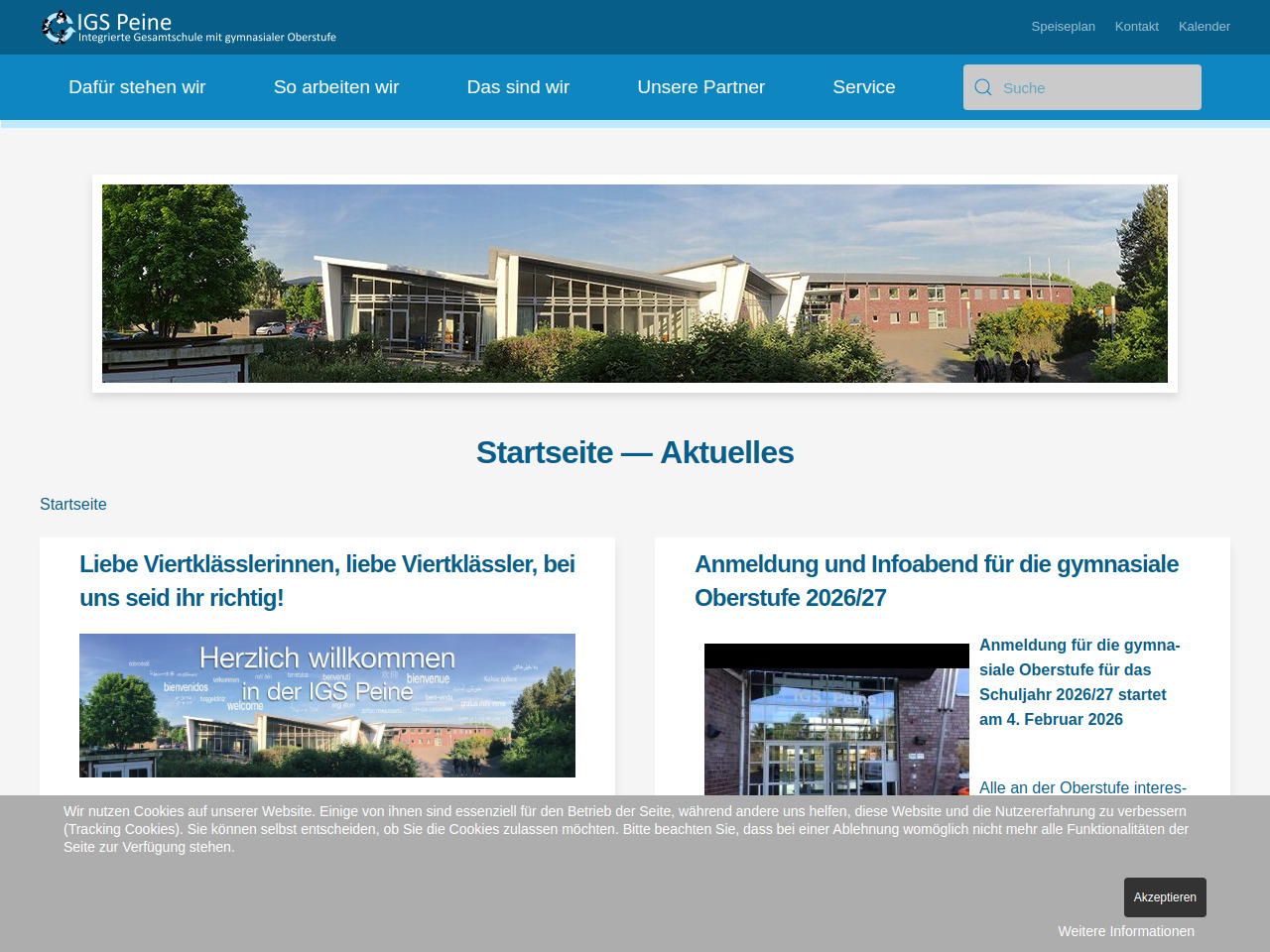Click the panoramic school banner image

click(635, 284)
